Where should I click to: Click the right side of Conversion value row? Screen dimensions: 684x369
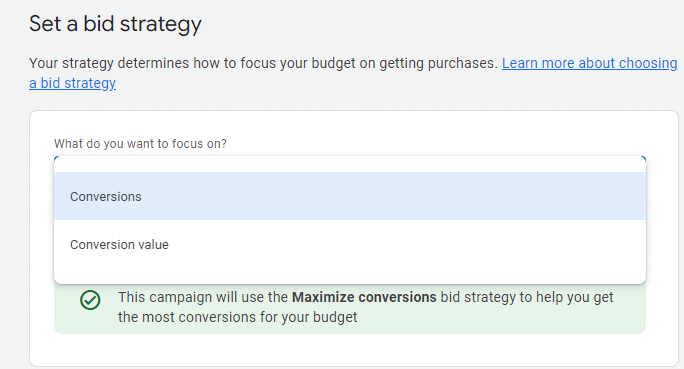(523, 244)
